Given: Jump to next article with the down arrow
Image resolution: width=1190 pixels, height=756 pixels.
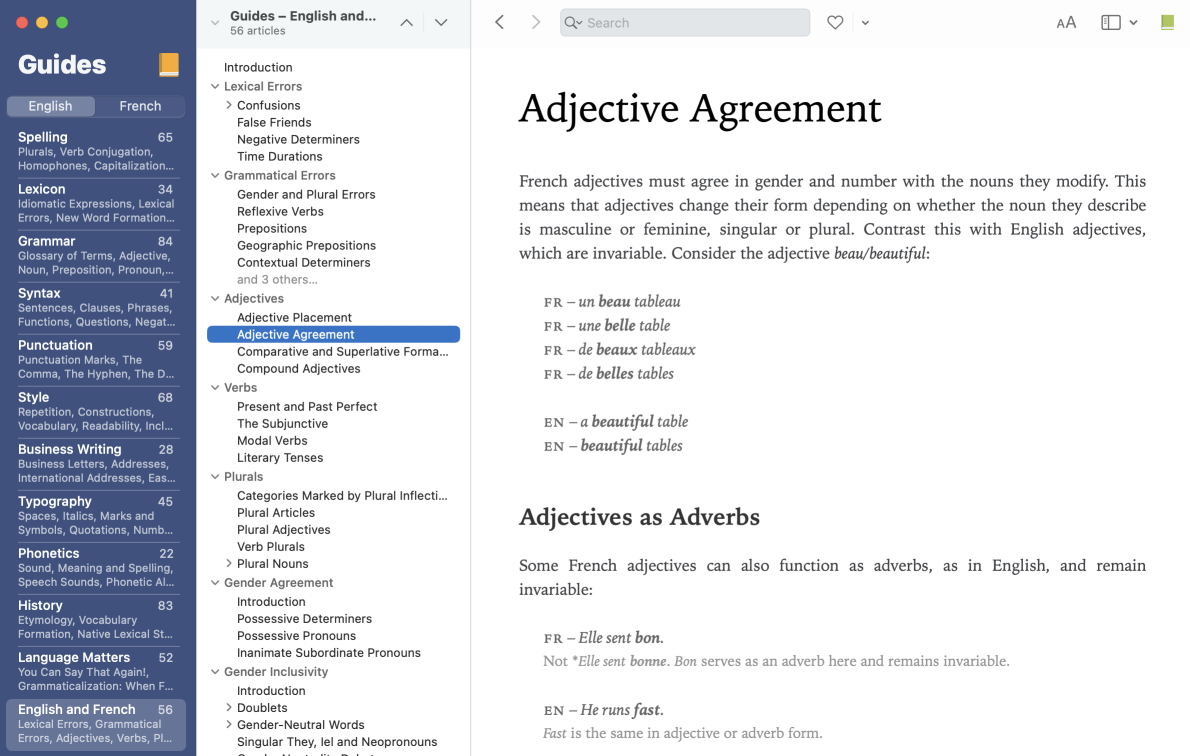Looking at the screenshot, I should pos(441,21).
